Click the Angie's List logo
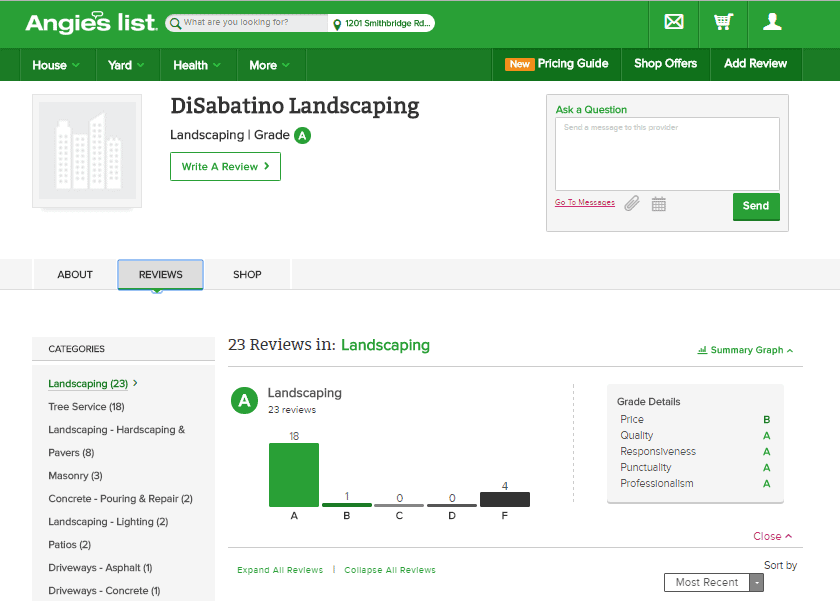840x601 pixels. pyautogui.click(x=91, y=23)
